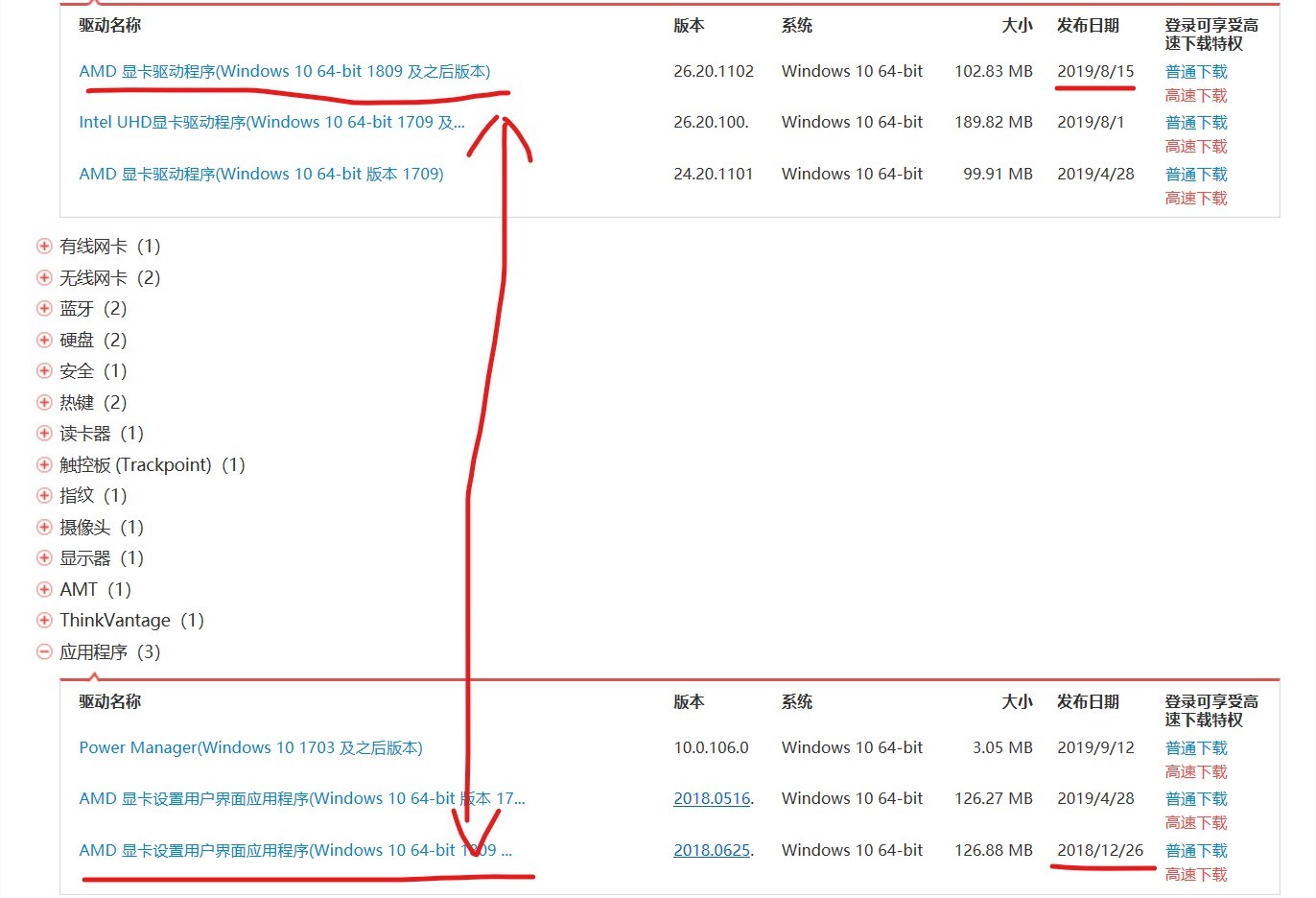Click 高速下载 for Power Manager
The height and width of the screenshot is (898, 1316).
tap(1196, 772)
